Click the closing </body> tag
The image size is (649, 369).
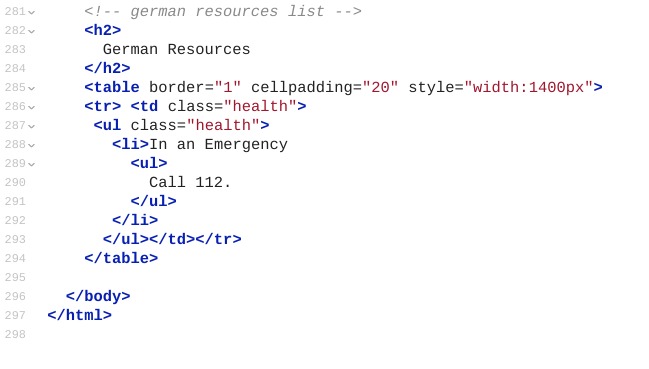pos(98,297)
